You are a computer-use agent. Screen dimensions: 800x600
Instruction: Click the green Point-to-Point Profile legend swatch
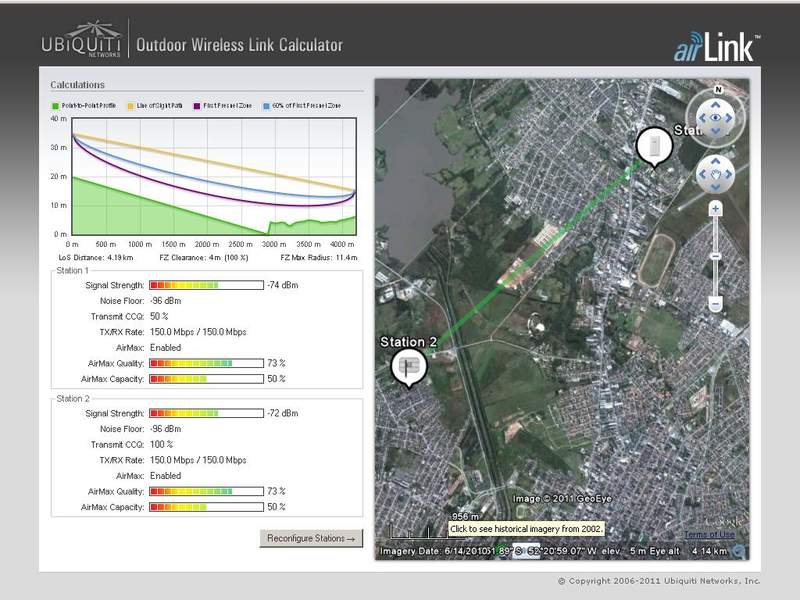coord(55,106)
